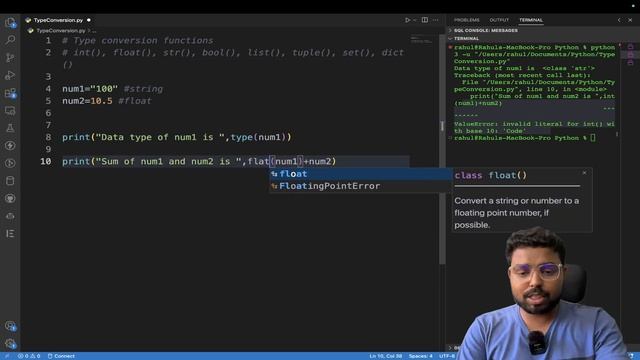Expand the SQL CONSOLE: MESSAGES section

[x=485, y=31]
